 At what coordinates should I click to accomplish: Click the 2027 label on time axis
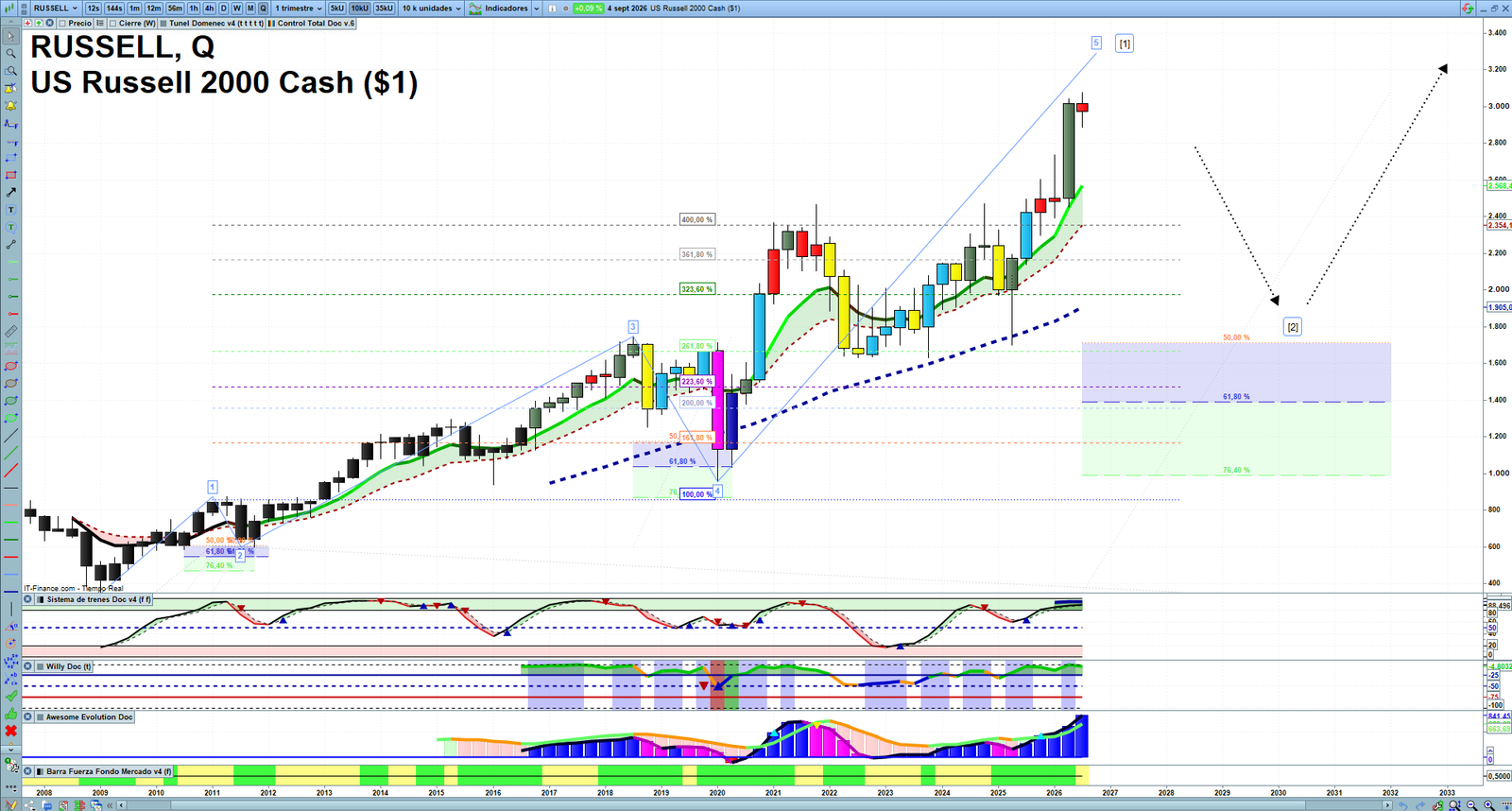coord(1109,793)
